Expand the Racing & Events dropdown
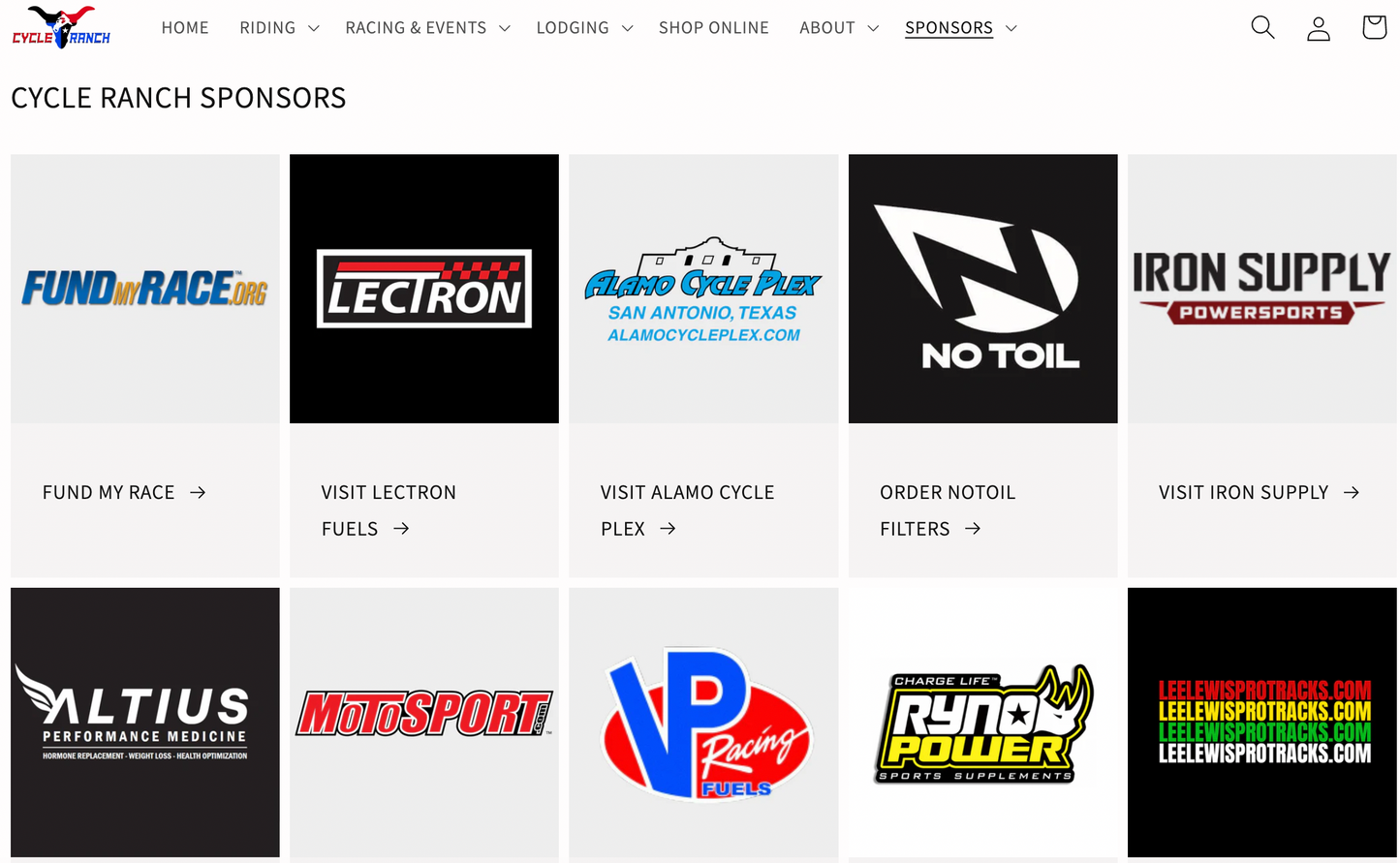Image resolution: width=1400 pixels, height=863 pixels. tap(427, 28)
